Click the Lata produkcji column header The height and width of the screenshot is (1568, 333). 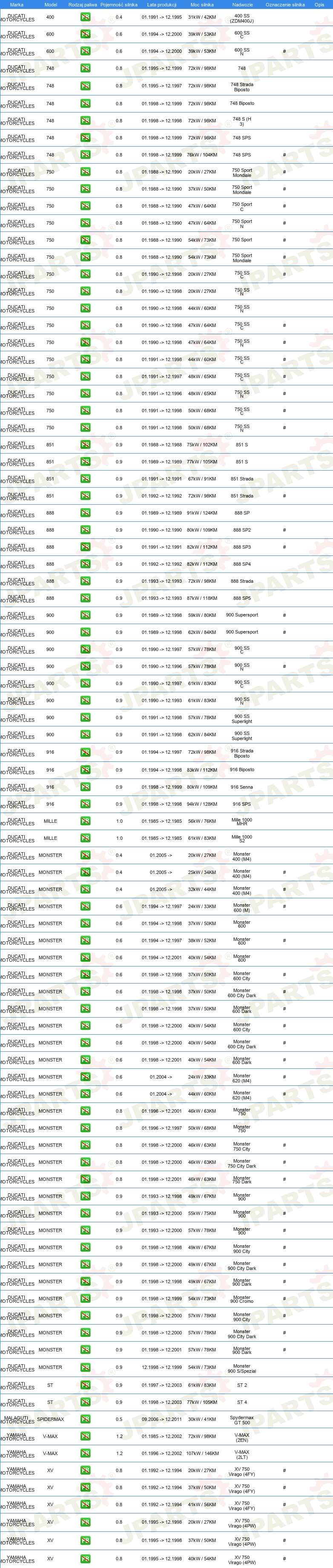[x=162, y=4]
